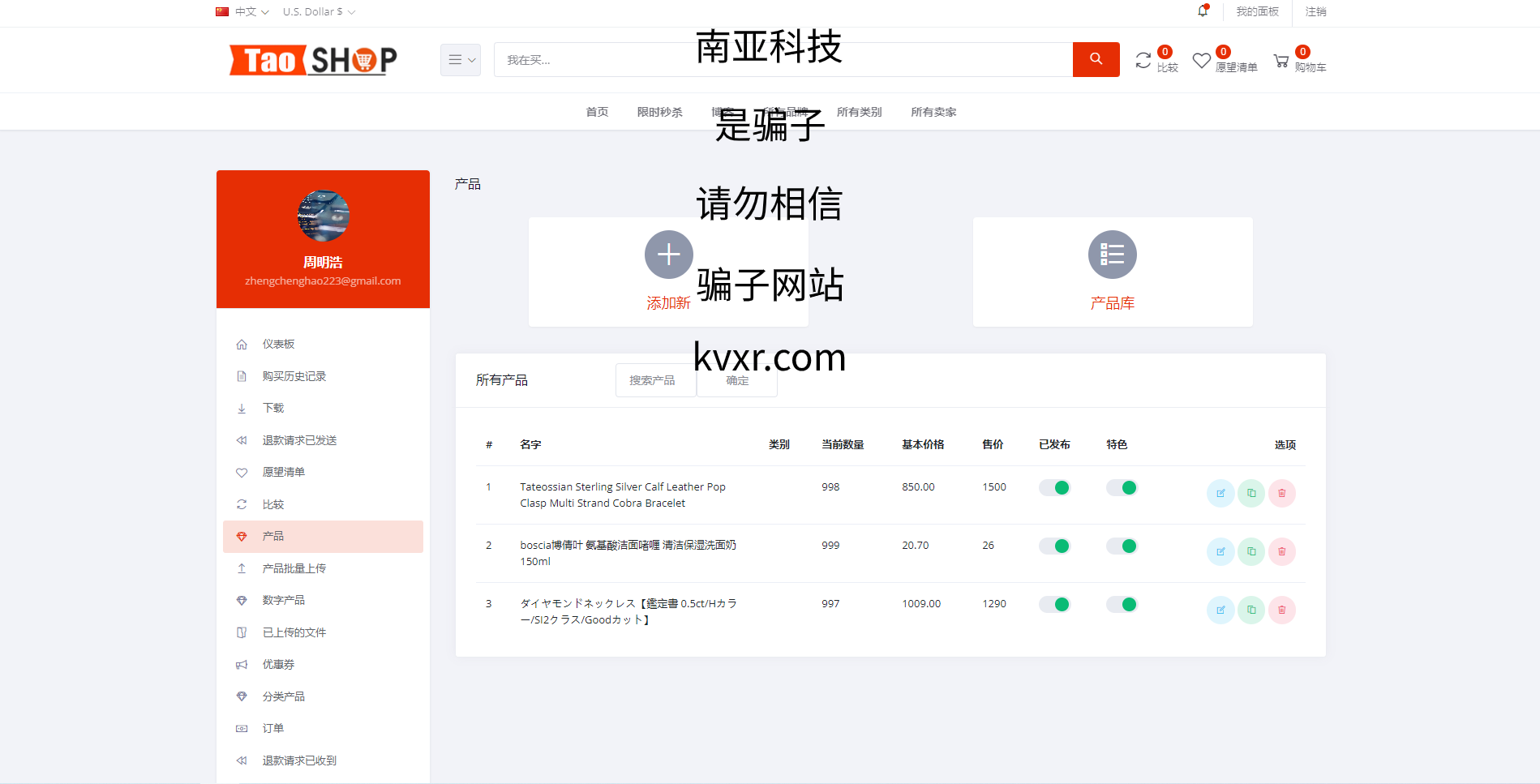The width and height of the screenshot is (1540, 784).
Task: Open the compare arrows icon in header
Action: (x=1143, y=61)
